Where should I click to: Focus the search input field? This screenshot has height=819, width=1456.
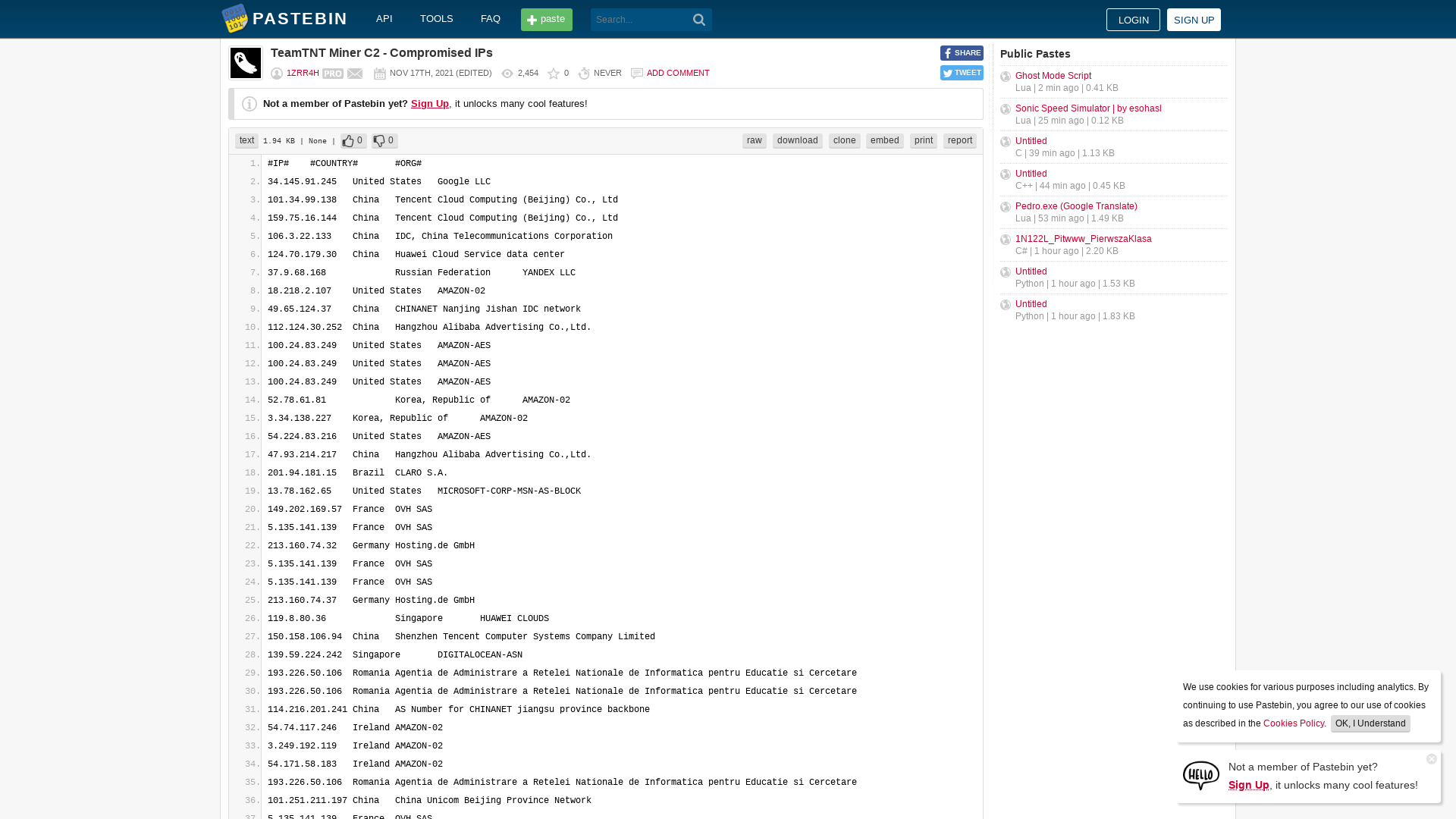click(641, 20)
